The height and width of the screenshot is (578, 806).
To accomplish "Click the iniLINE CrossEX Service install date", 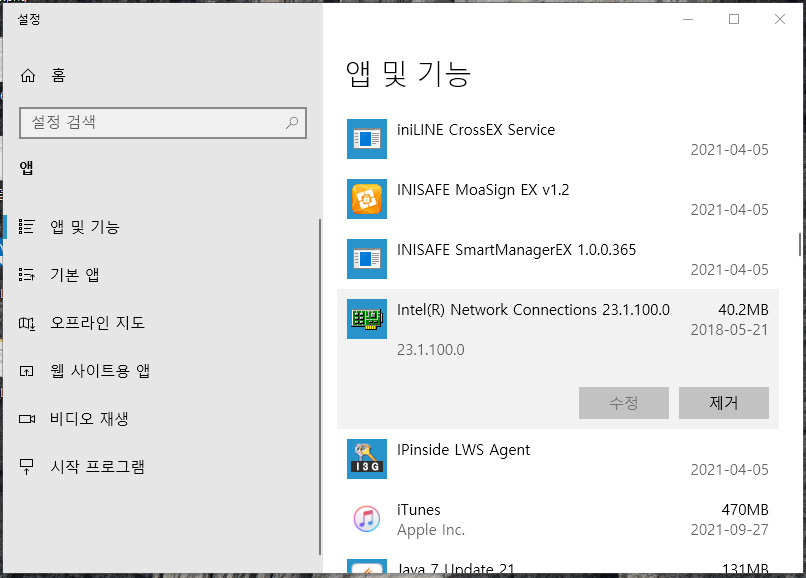I will point(729,150).
